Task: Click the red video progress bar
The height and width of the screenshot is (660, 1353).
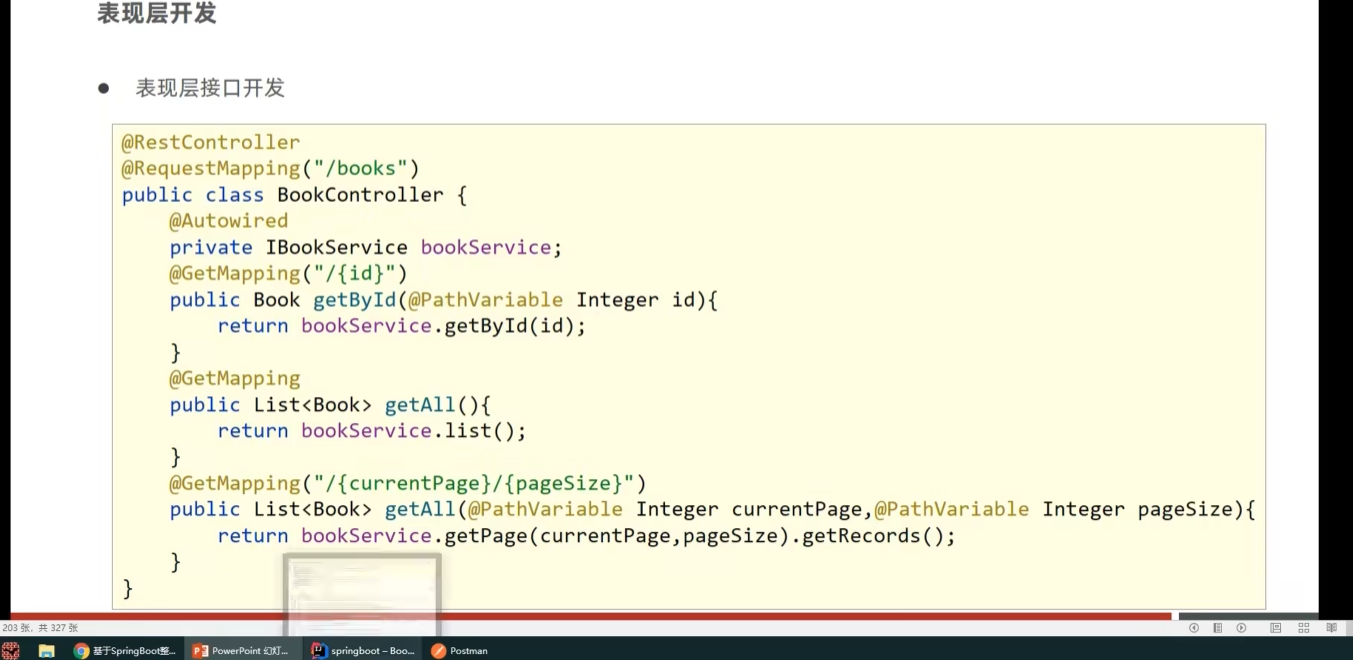Action: [x=590, y=616]
